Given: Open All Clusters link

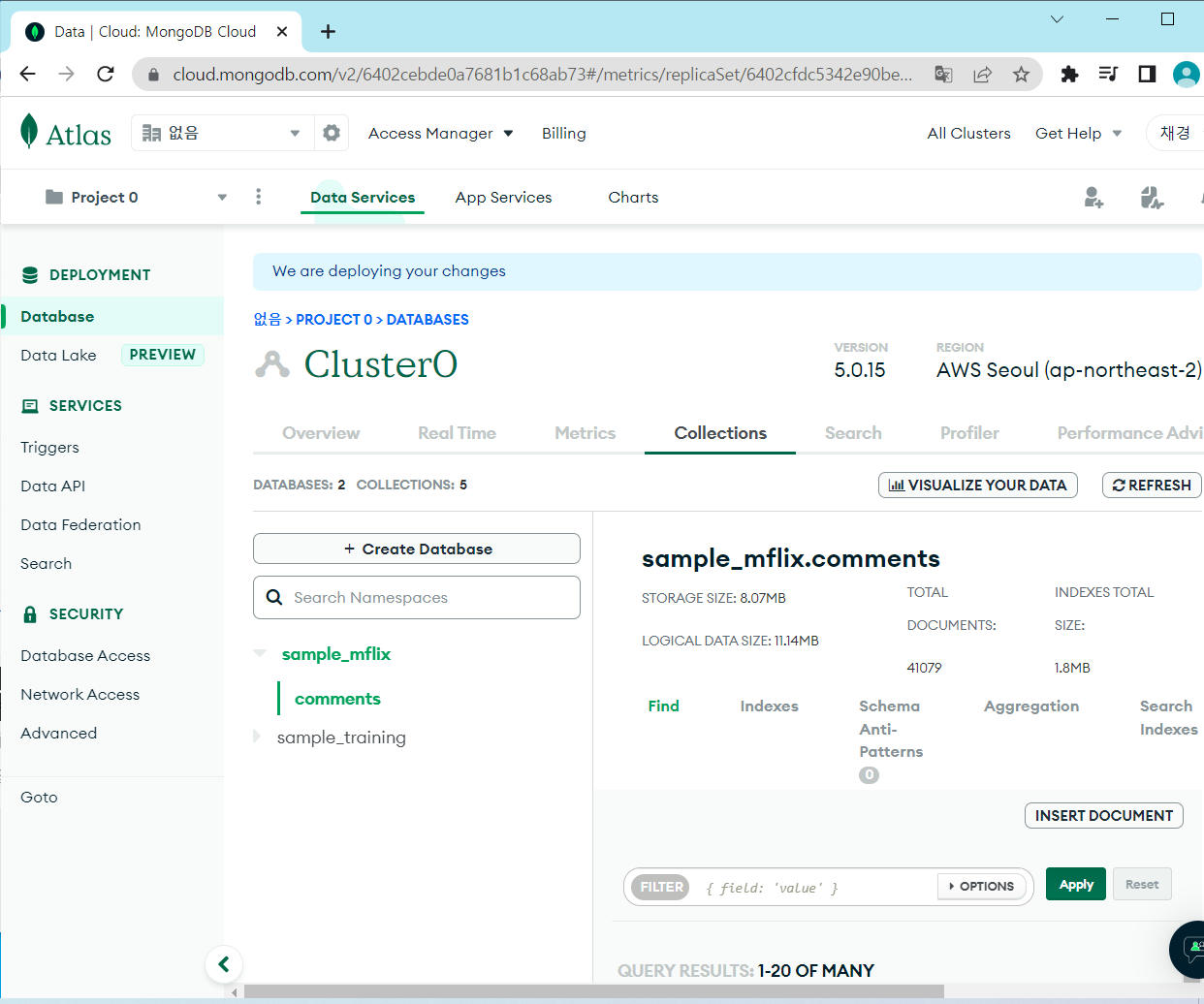Looking at the screenshot, I should (968, 134).
